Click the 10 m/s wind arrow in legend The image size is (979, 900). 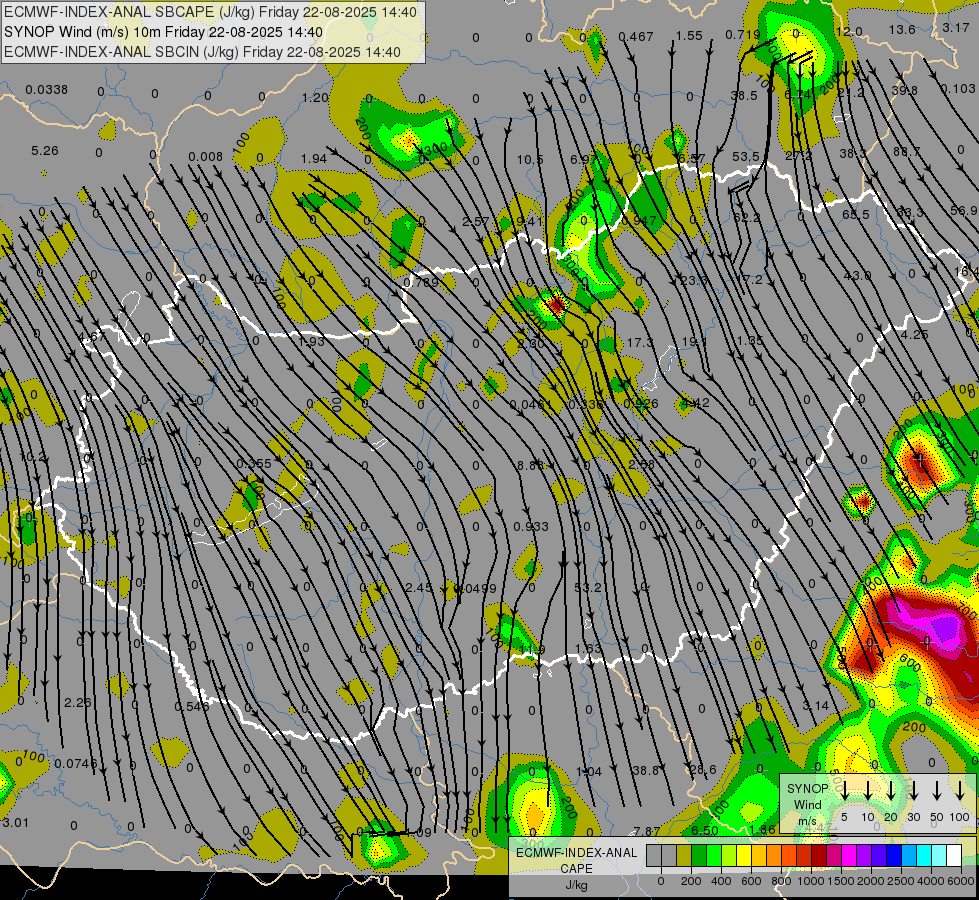click(x=868, y=790)
